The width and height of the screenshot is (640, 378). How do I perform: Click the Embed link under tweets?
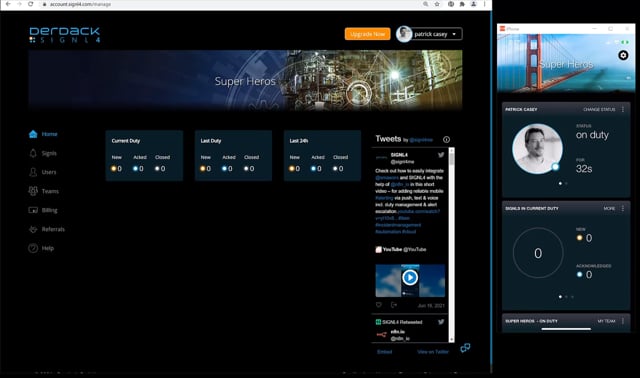click(384, 351)
